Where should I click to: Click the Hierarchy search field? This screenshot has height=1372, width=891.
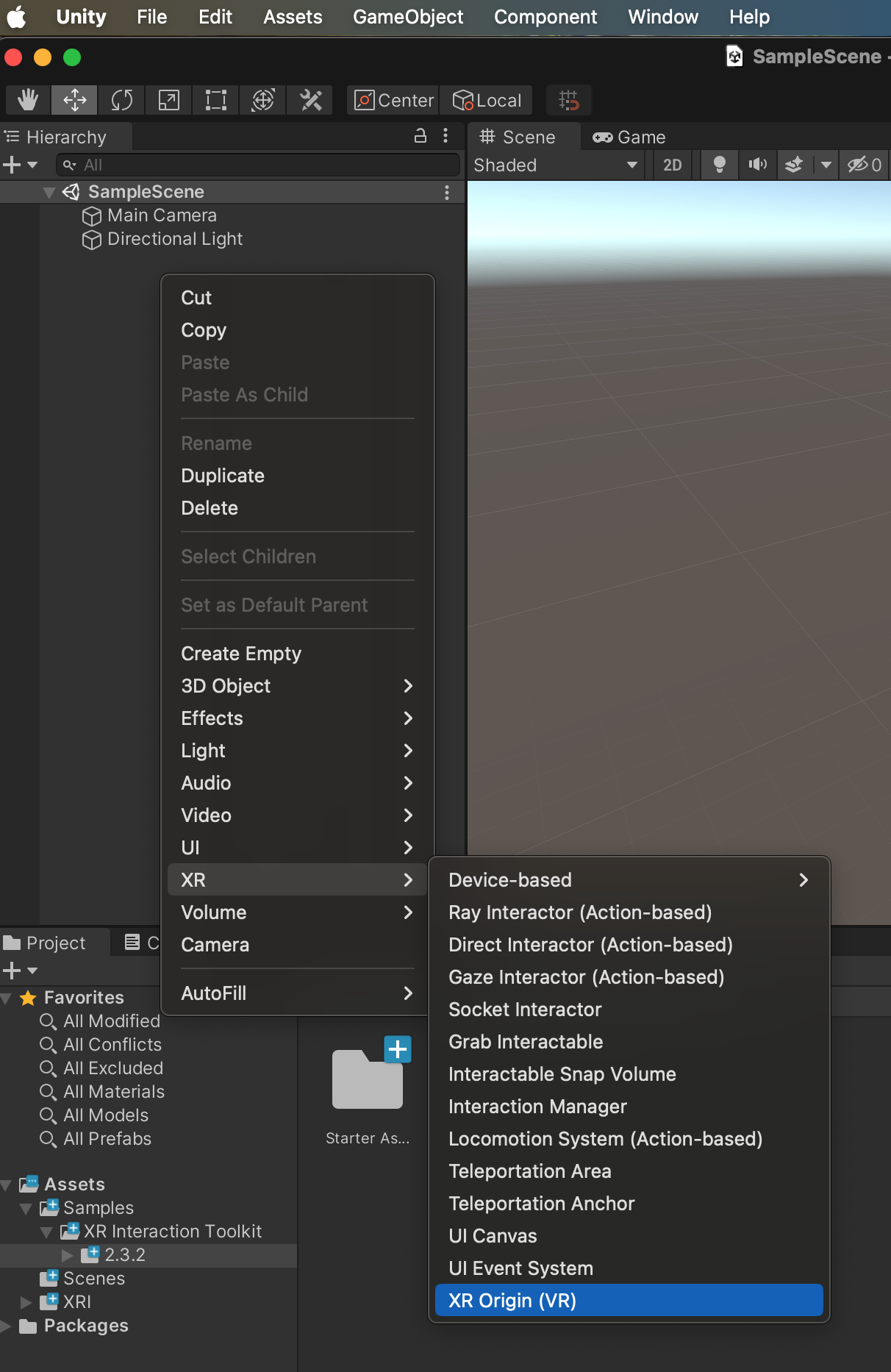(x=258, y=165)
